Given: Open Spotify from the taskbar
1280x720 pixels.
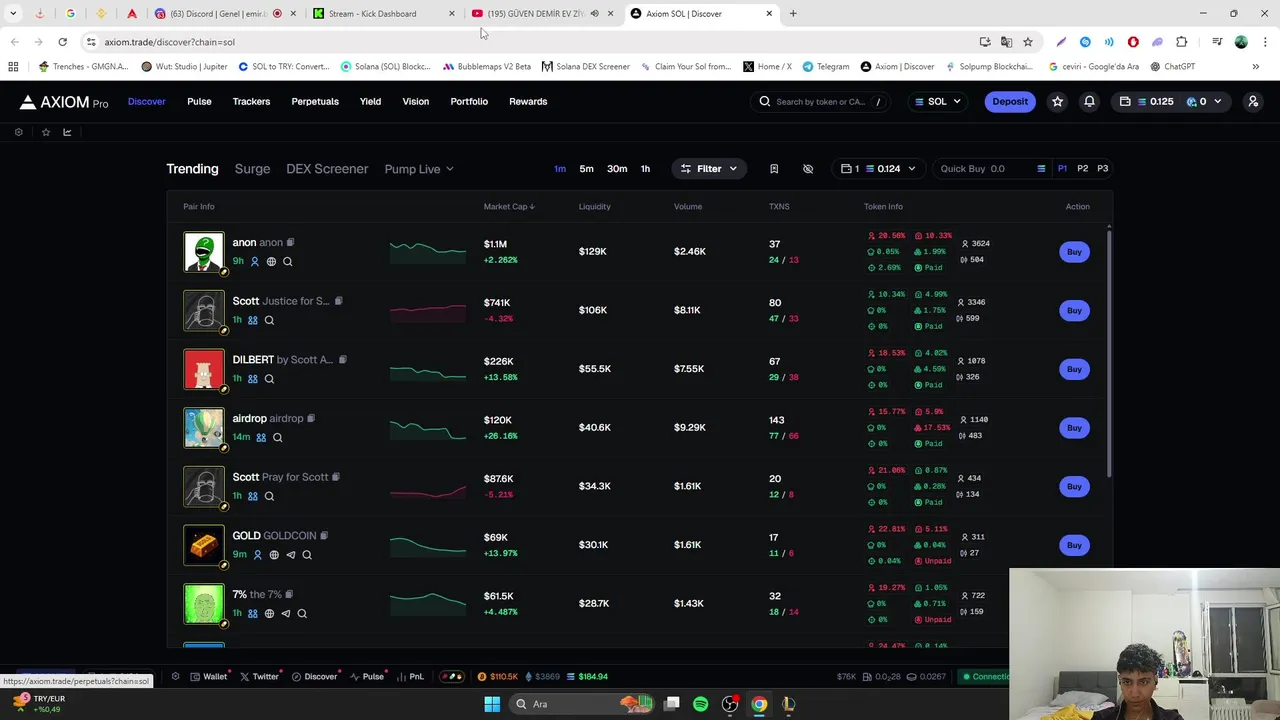Looking at the screenshot, I should point(700,704).
